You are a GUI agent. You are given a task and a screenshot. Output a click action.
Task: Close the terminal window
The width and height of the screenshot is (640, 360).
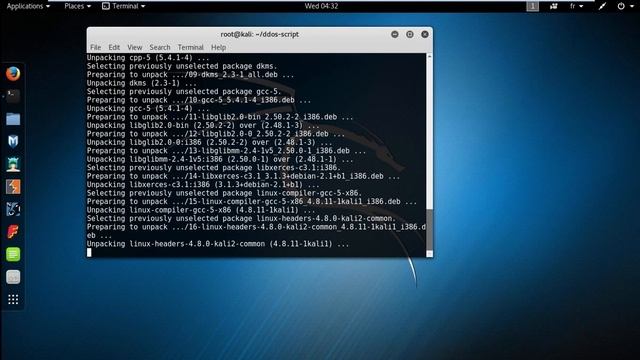pos(425,34)
